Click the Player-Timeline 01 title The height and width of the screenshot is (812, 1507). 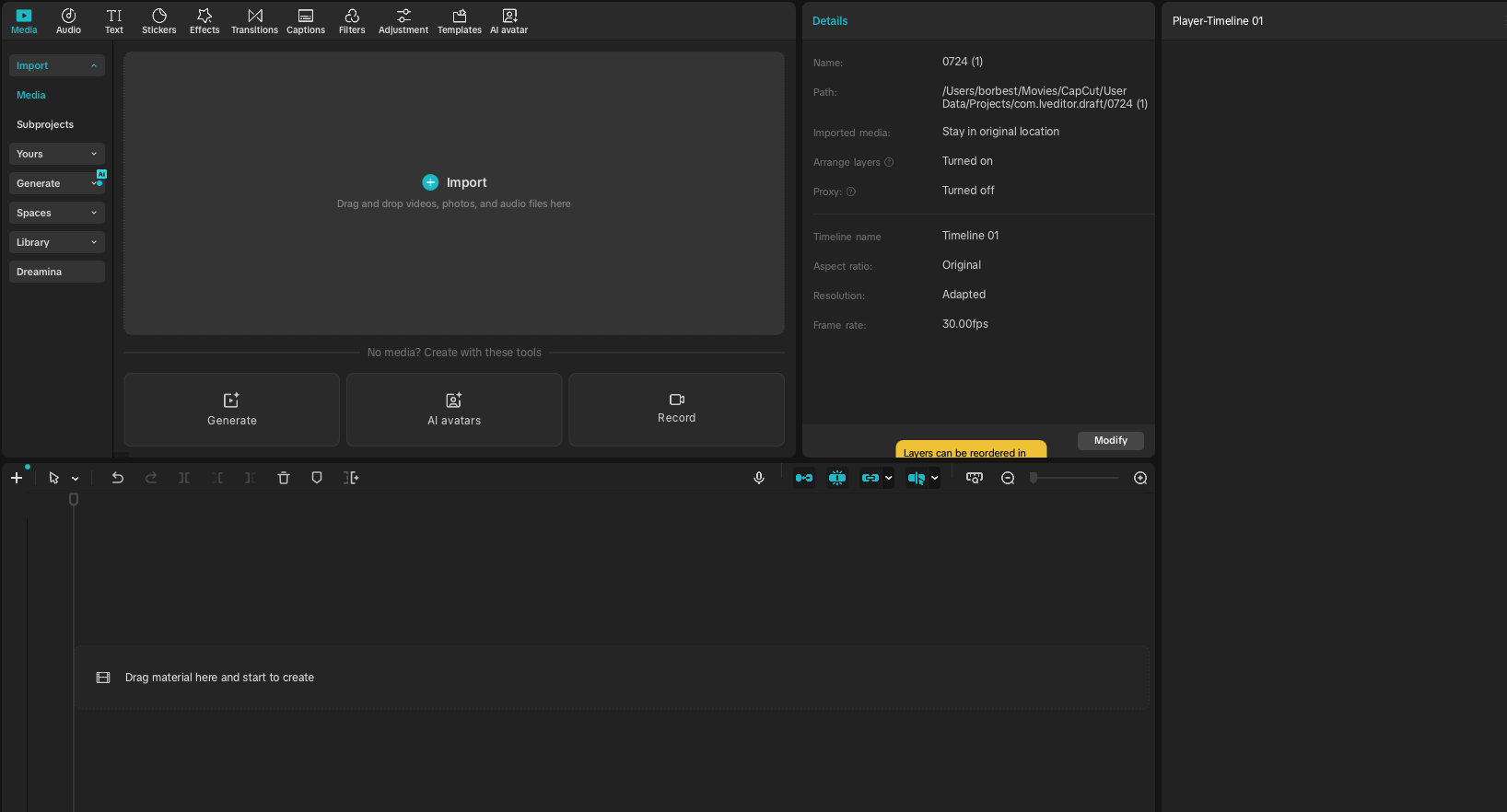[1218, 21]
